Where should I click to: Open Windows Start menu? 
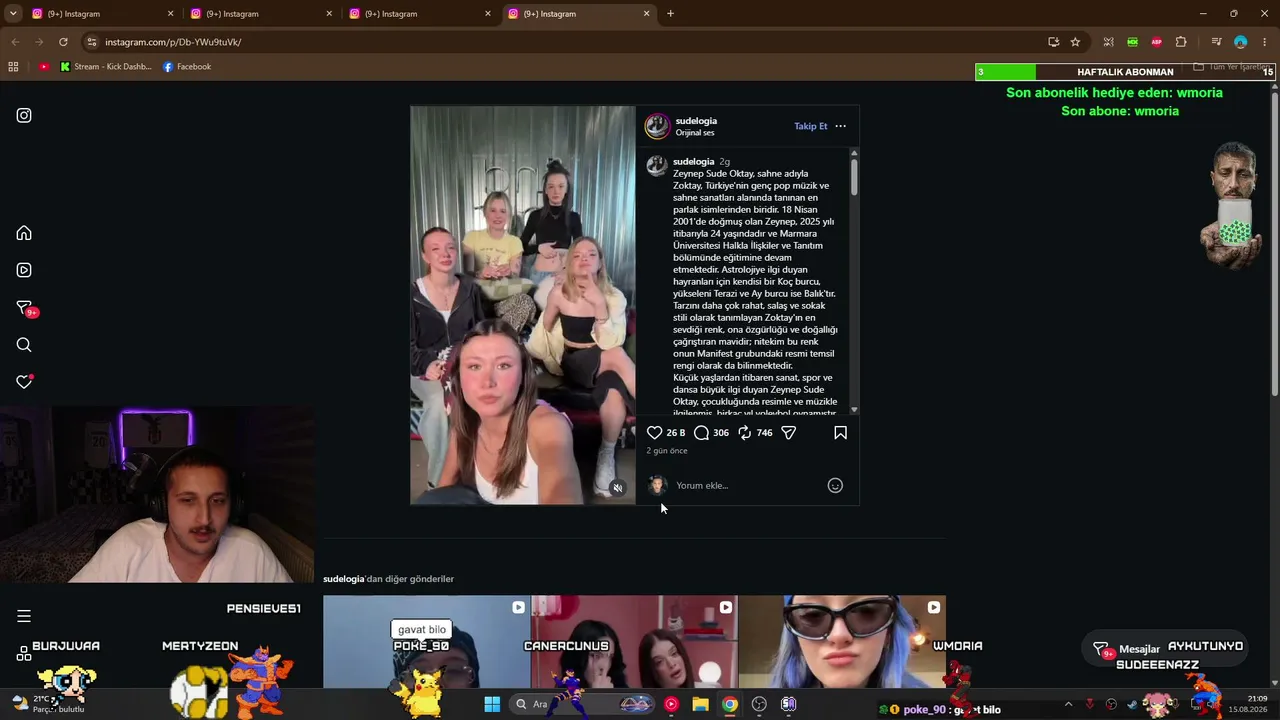[492, 704]
